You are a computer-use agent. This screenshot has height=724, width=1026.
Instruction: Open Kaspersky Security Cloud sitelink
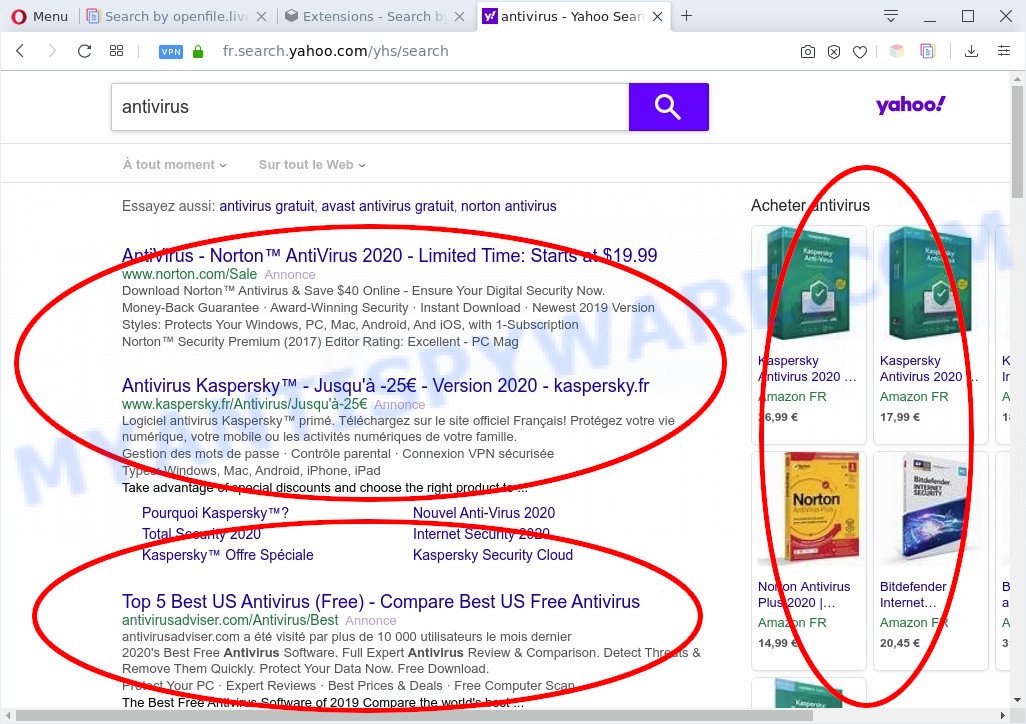(x=493, y=555)
